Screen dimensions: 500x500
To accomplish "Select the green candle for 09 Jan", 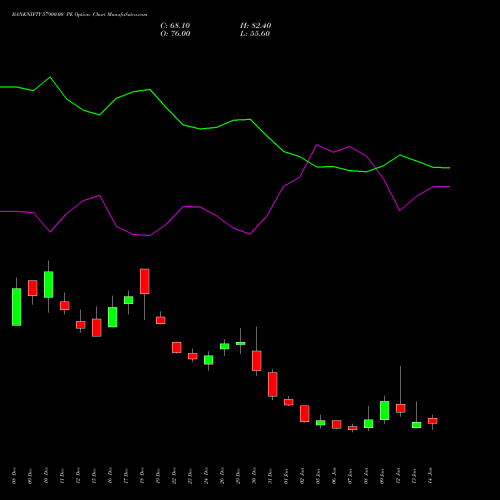I will pyautogui.click(x=385, y=410).
